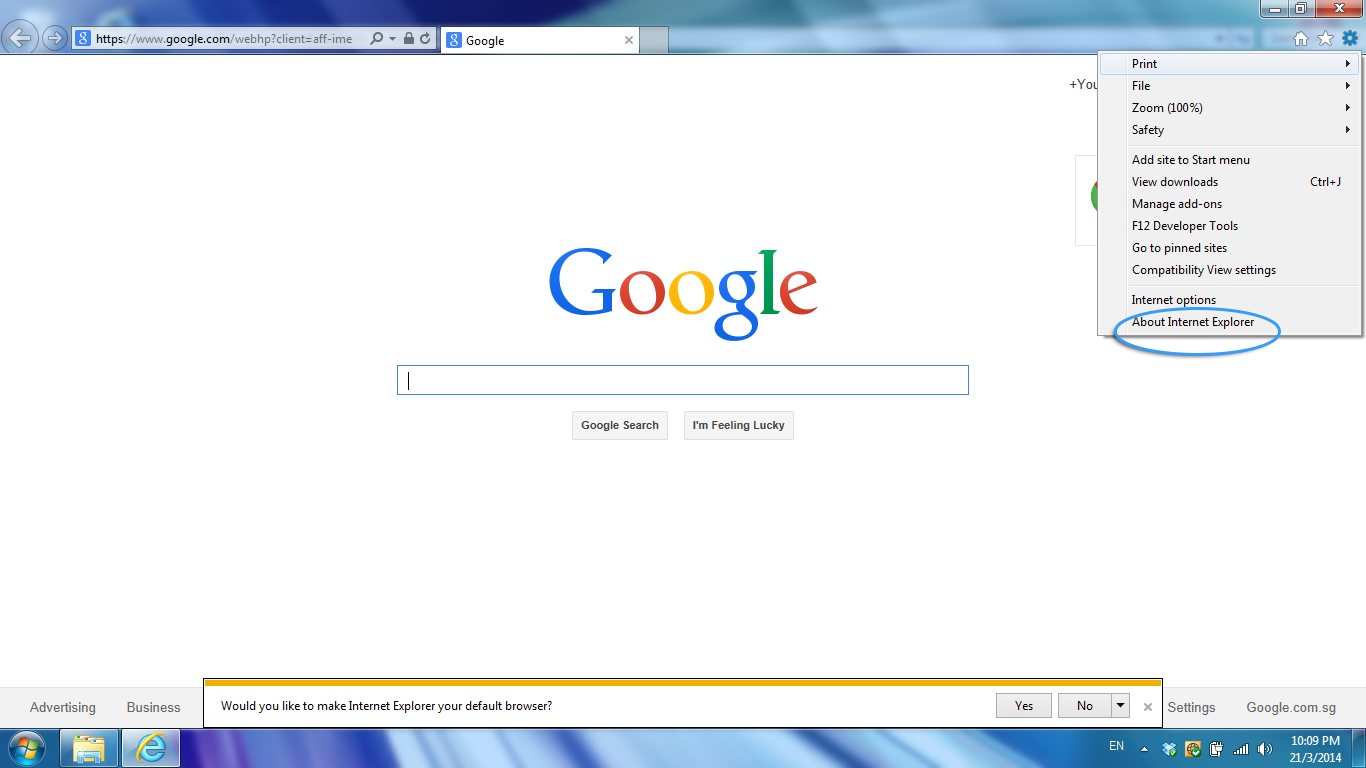Open the File submenu
This screenshot has width=1366, height=768.
1229,85
